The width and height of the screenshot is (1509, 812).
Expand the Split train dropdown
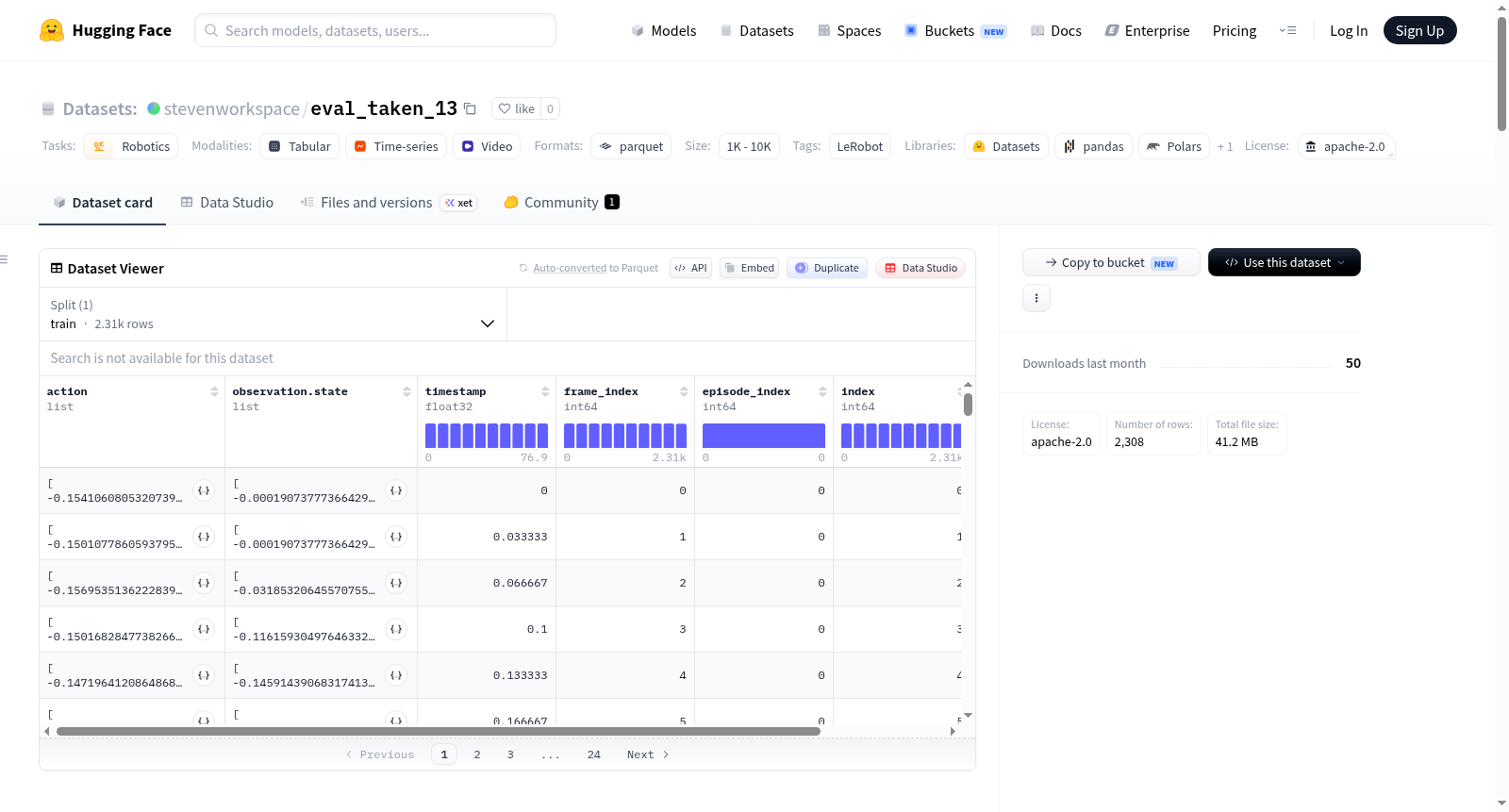click(x=274, y=314)
